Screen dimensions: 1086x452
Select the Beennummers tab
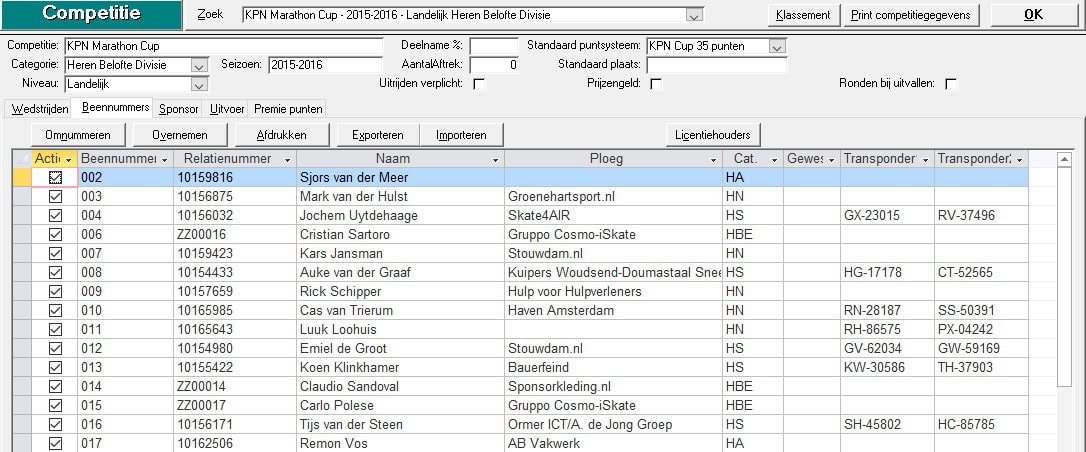point(116,108)
